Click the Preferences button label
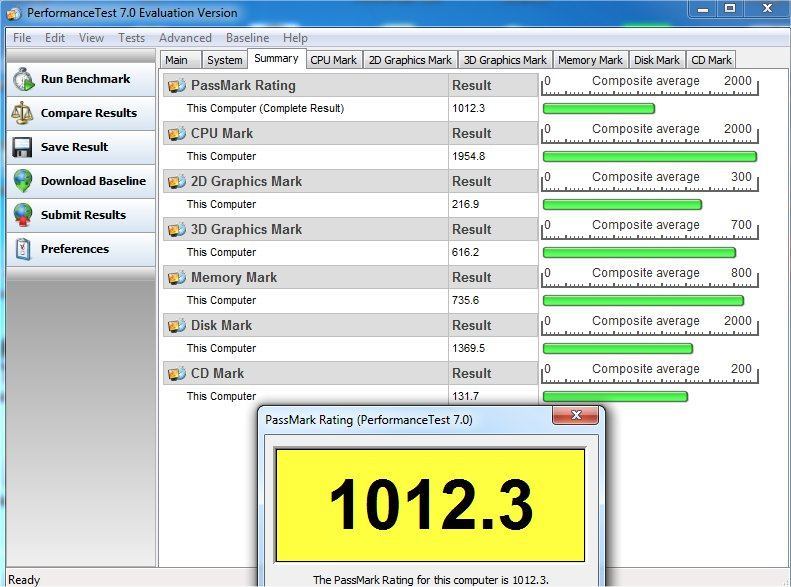The image size is (791, 587). pyautogui.click(x=75, y=249)
